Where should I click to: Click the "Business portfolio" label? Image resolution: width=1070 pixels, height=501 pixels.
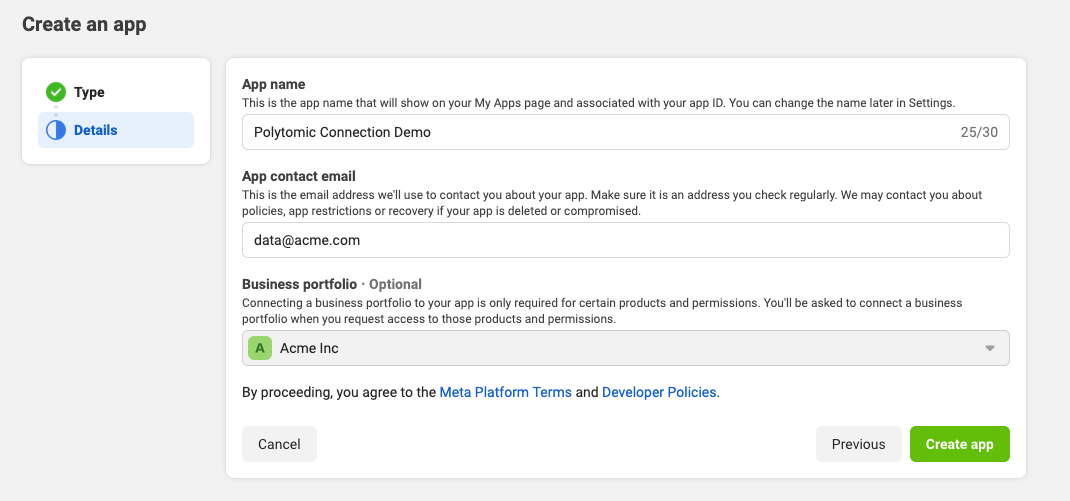pyautogui.click(x=299, y=284)
